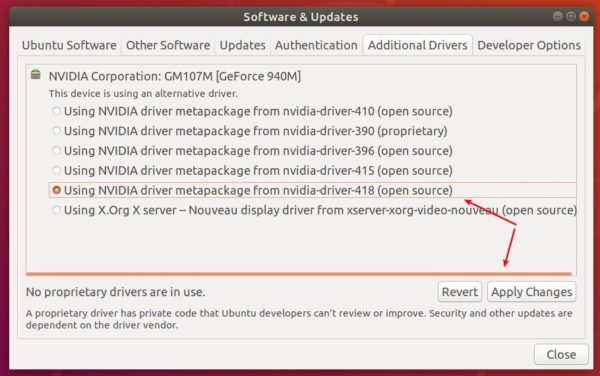Choose the nvidia-driver-396 driver option
Viewport: 600px width, 376px height.
56,151
